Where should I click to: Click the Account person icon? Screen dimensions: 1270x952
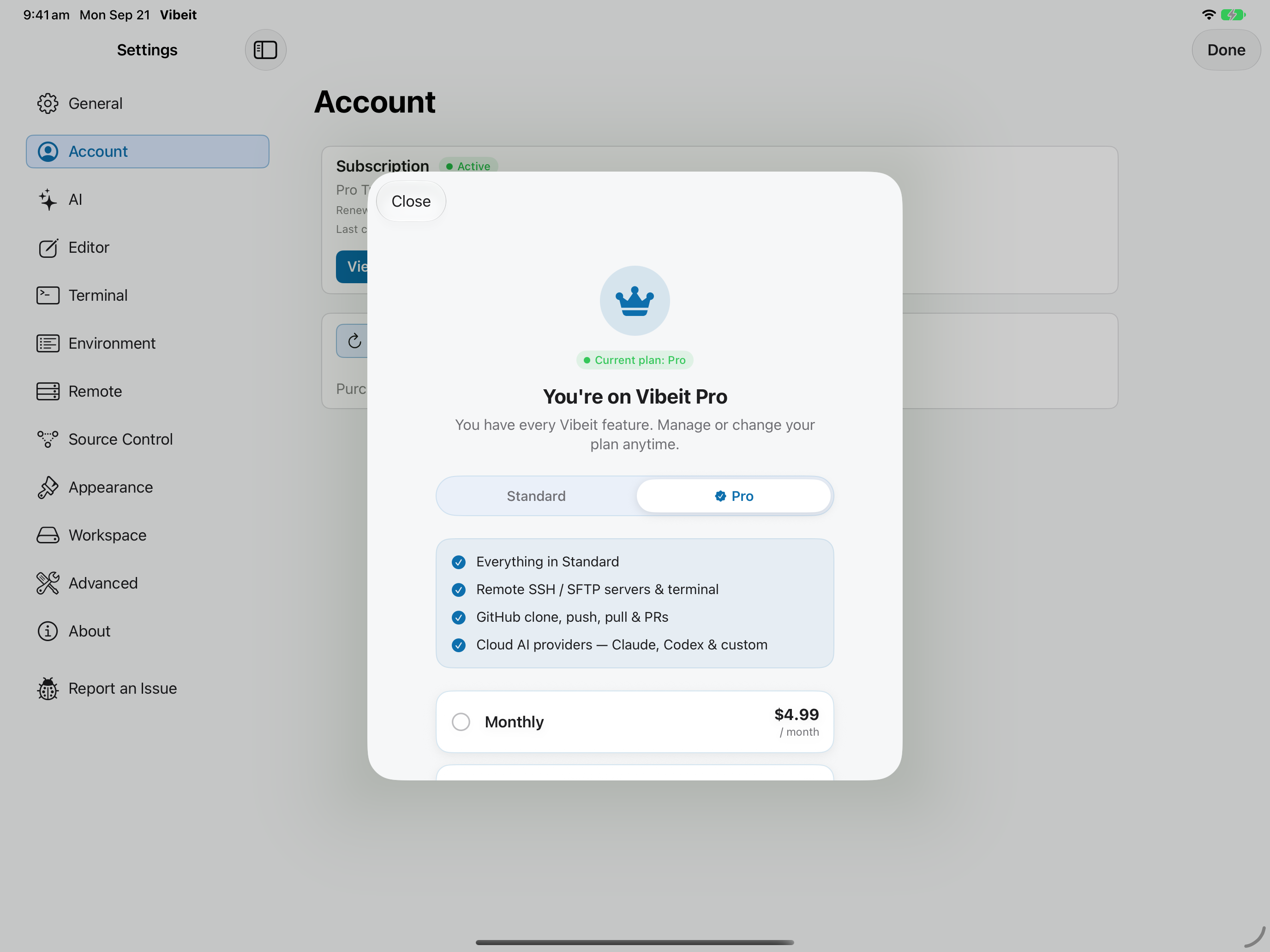(48, 151)
